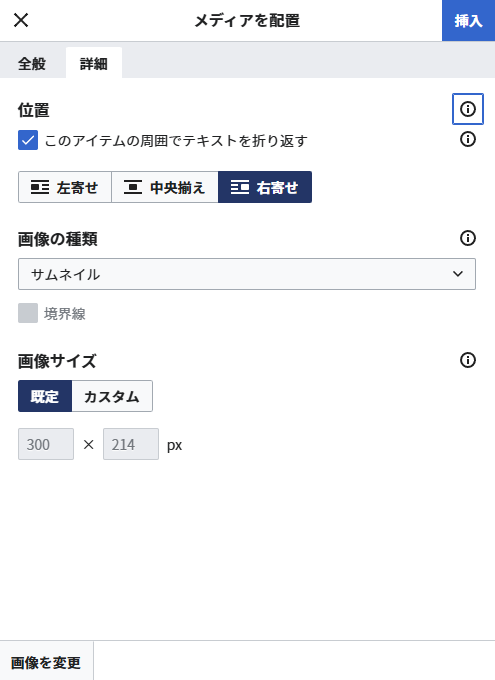Screen dimensions: 495x680
Task: Click the left-align icon in 左寄せ
Action: click(40, 187)
